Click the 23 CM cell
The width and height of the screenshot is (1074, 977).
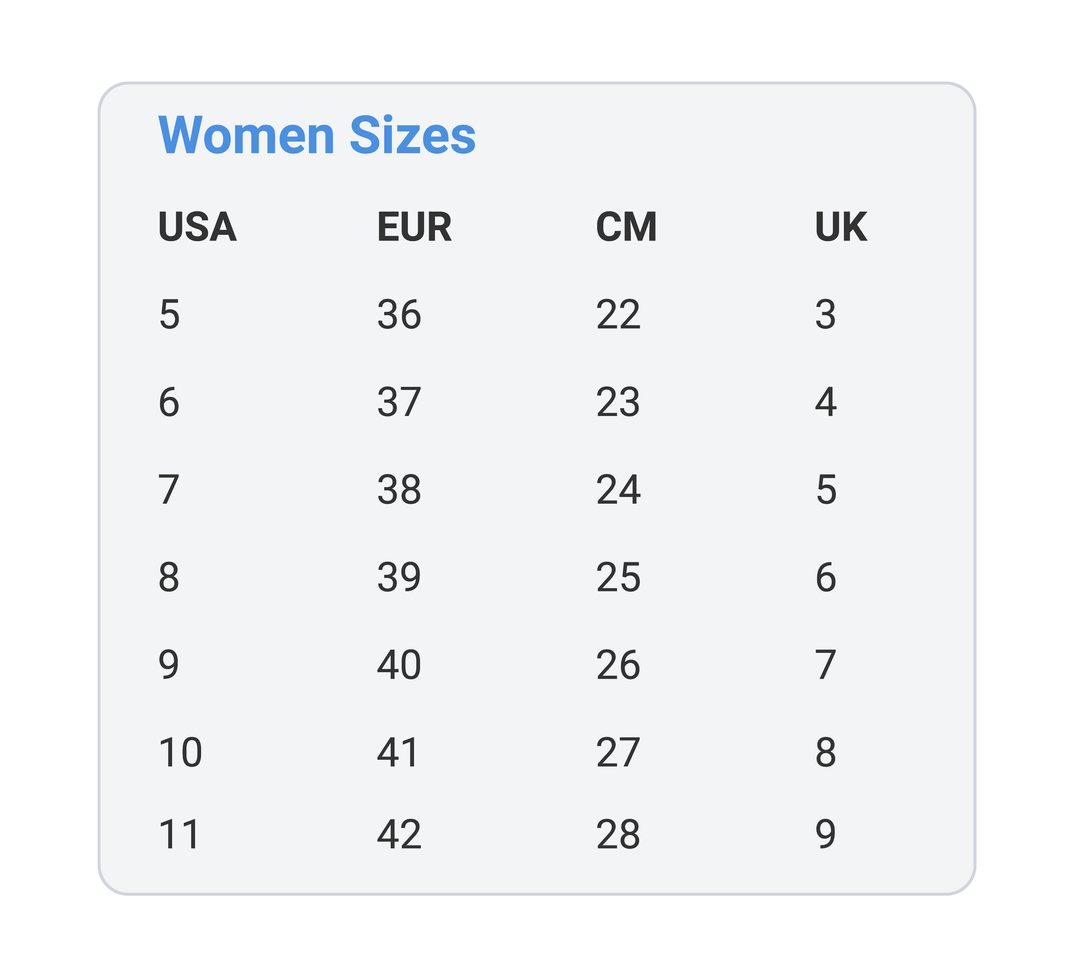618,403
